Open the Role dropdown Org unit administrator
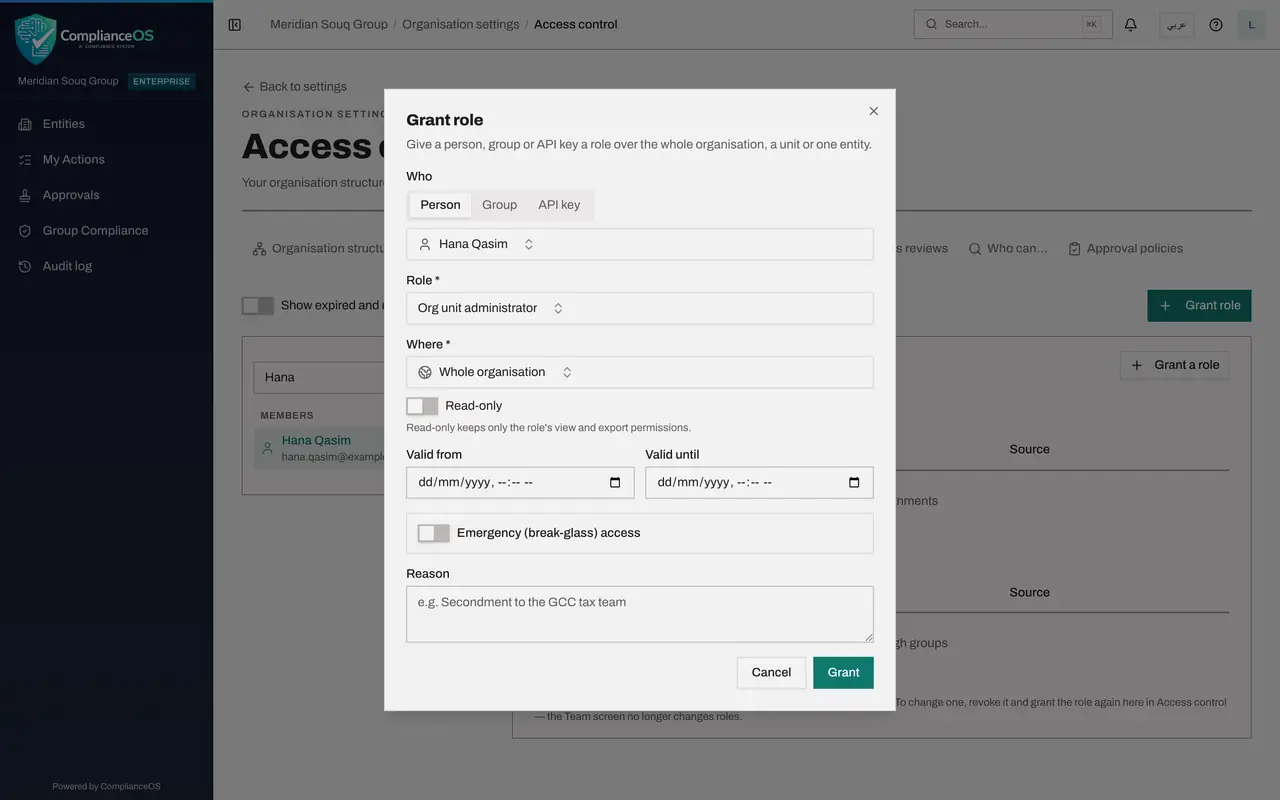 (640, 308)
